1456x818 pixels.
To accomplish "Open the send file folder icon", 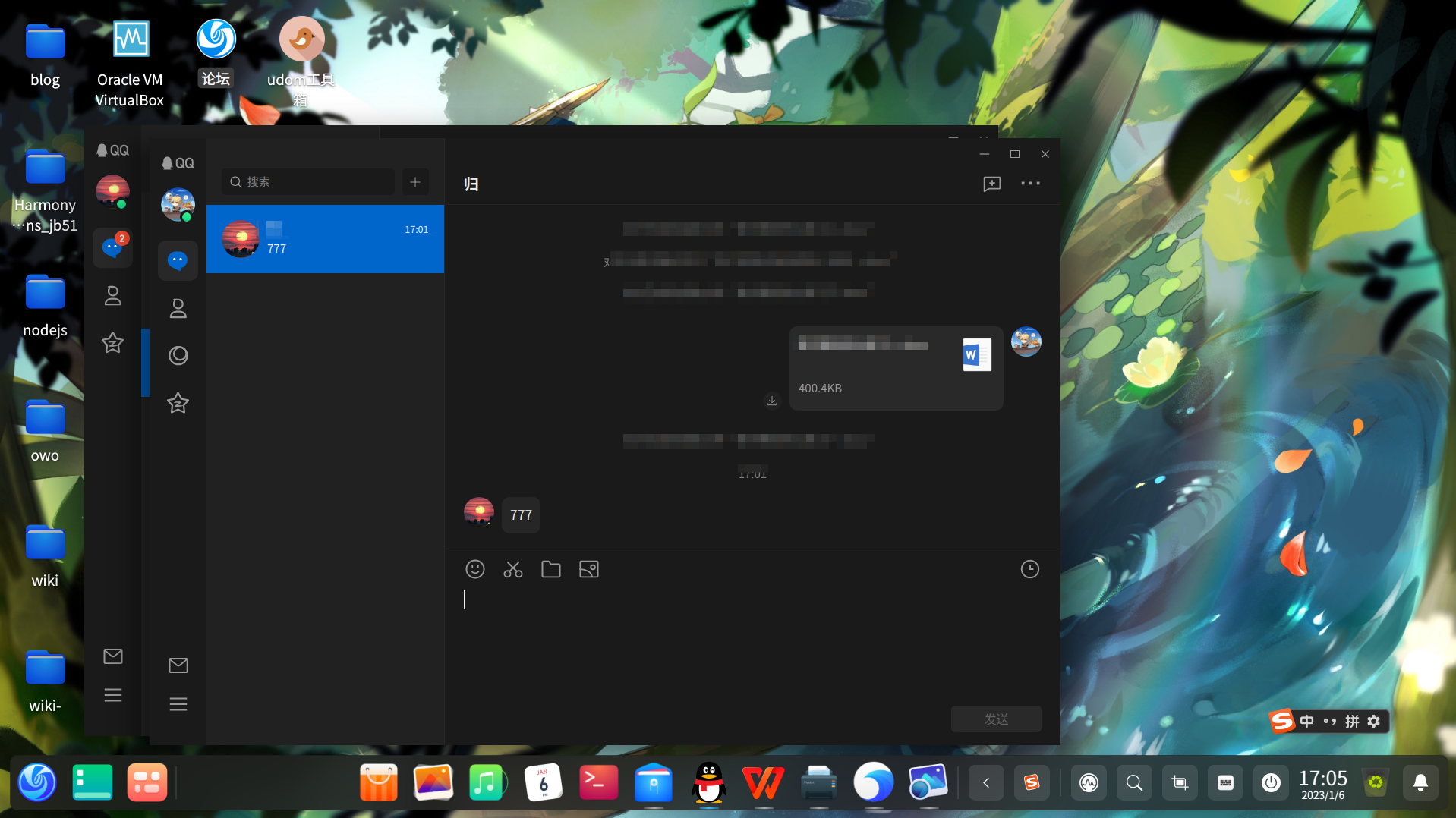I will pyautogui.click(x=551, y=569).
